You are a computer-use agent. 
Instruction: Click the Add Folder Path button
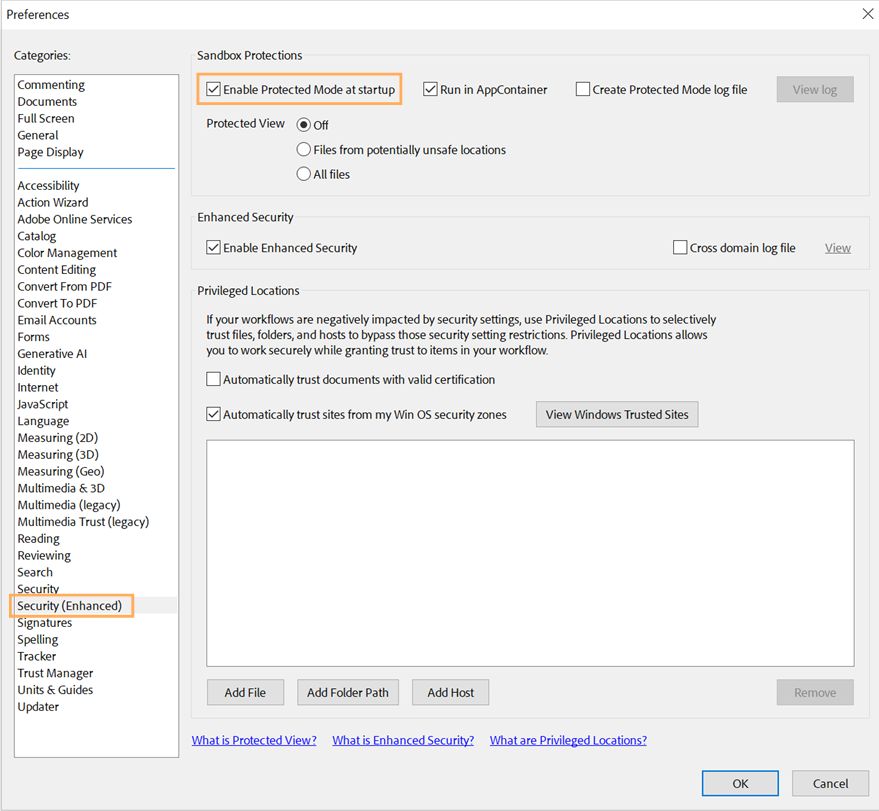tap(348, 691)
